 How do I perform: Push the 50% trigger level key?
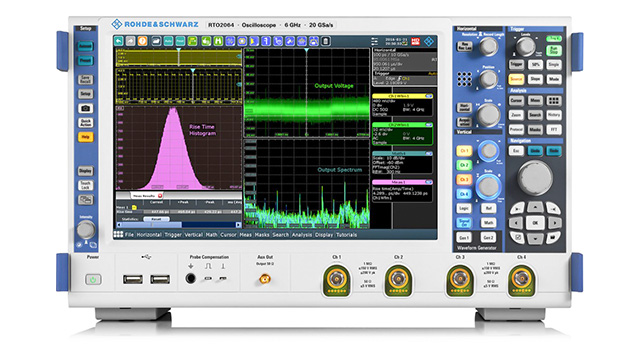535,64
